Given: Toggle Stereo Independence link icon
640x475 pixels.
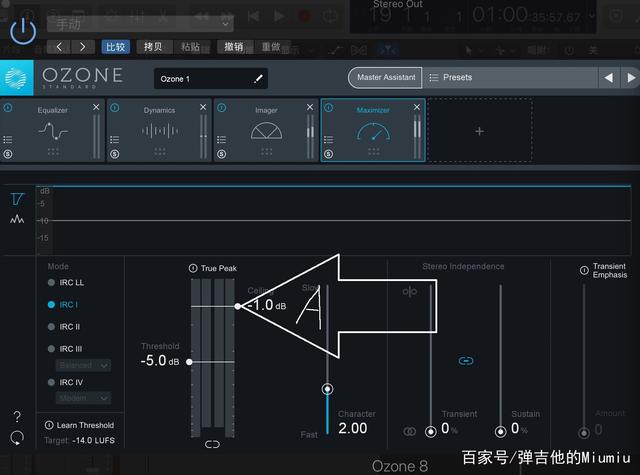Looking at the screenshot, I should click(466, 361).
